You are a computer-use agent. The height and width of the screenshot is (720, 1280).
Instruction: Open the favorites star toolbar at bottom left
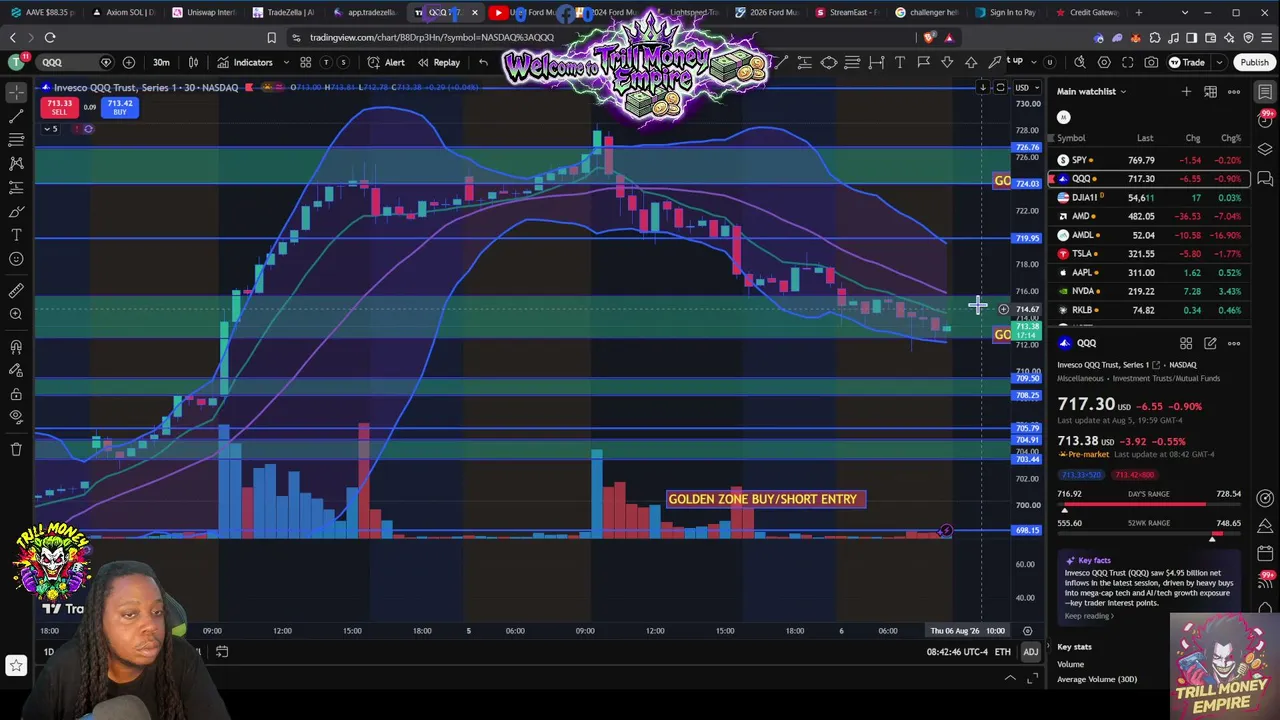(x=16, y=665)
